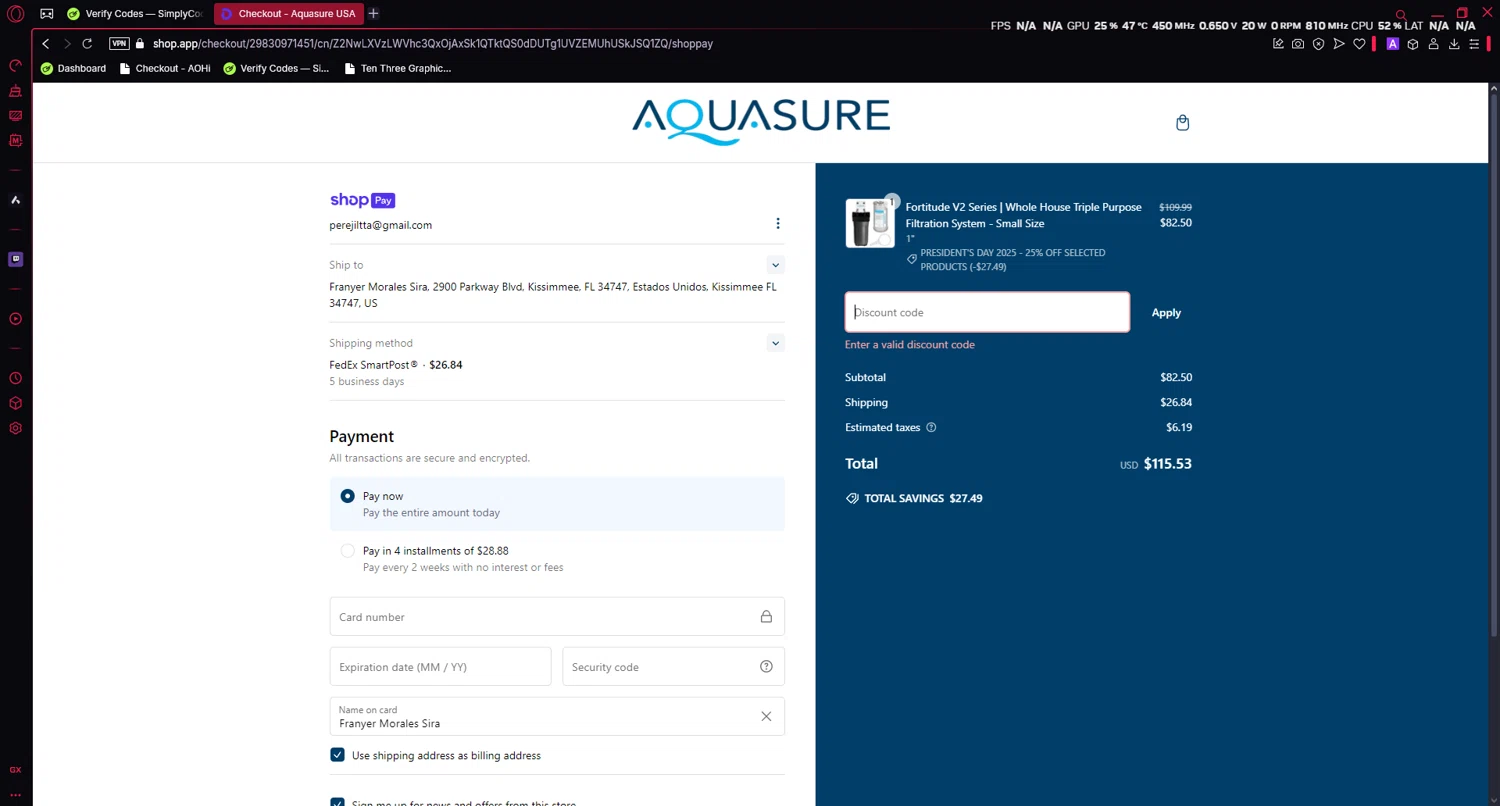Go back with the browser back arrow
Viewport: 1500px width, 806px height.
point(46,44)
